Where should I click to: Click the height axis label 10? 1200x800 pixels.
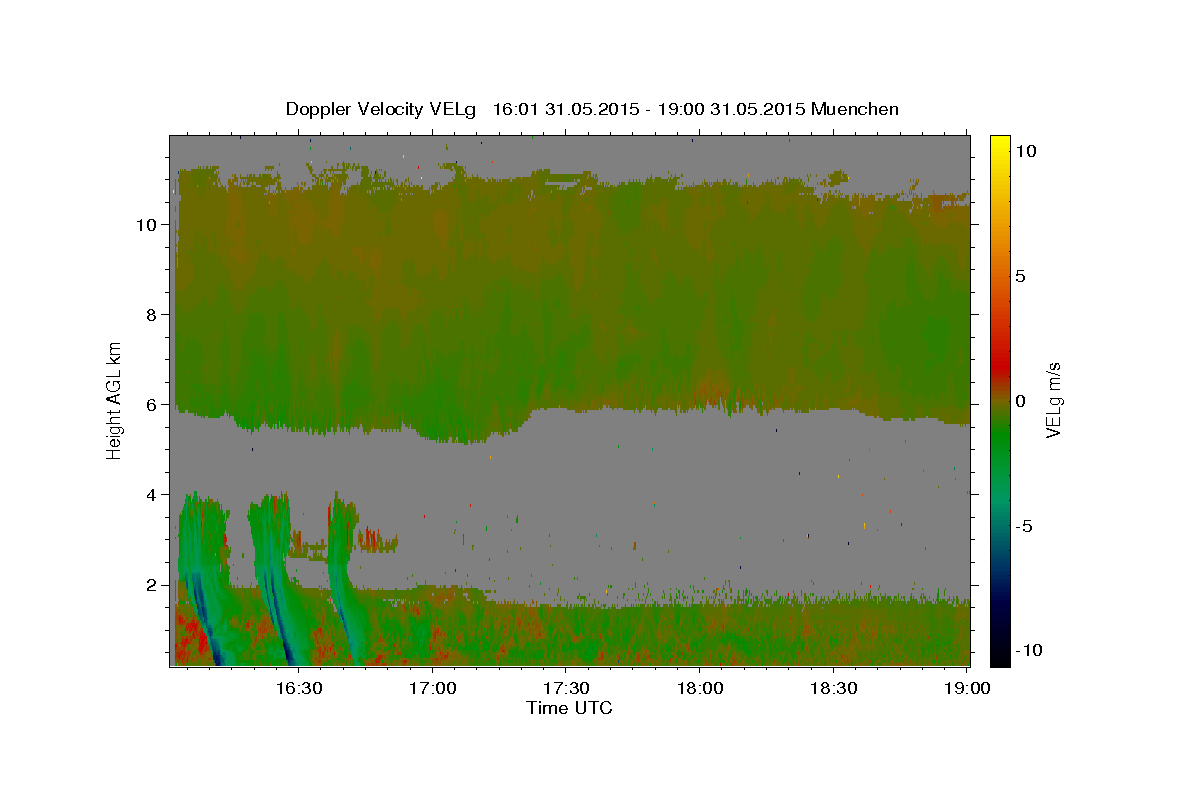click(147, 225)
